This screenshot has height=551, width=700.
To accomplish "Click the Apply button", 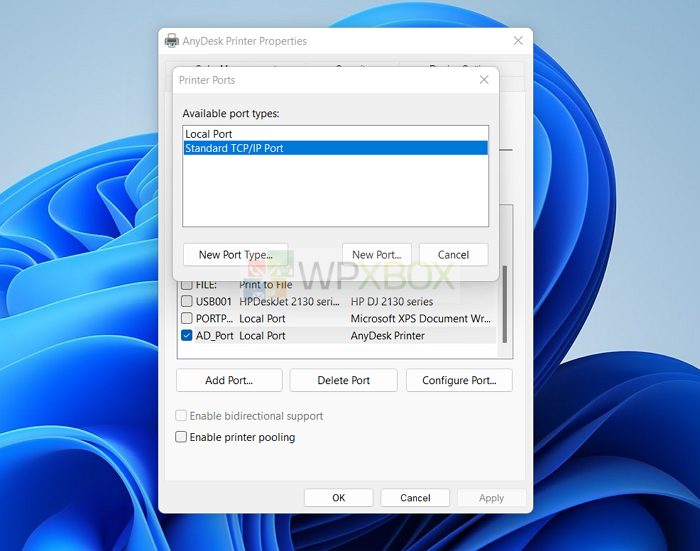I will pos(491,497).
